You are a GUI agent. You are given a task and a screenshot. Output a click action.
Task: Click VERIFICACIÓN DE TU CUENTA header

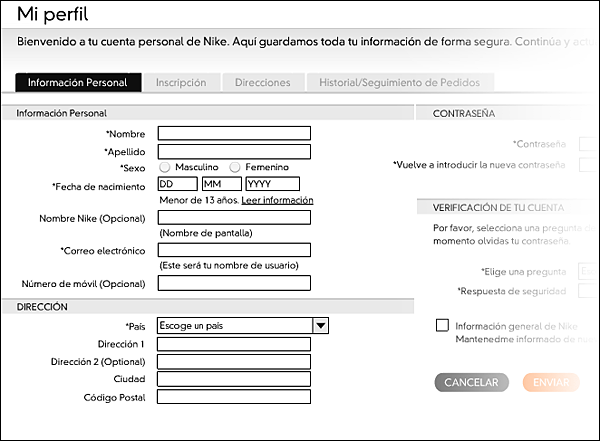tap(498, 208)
